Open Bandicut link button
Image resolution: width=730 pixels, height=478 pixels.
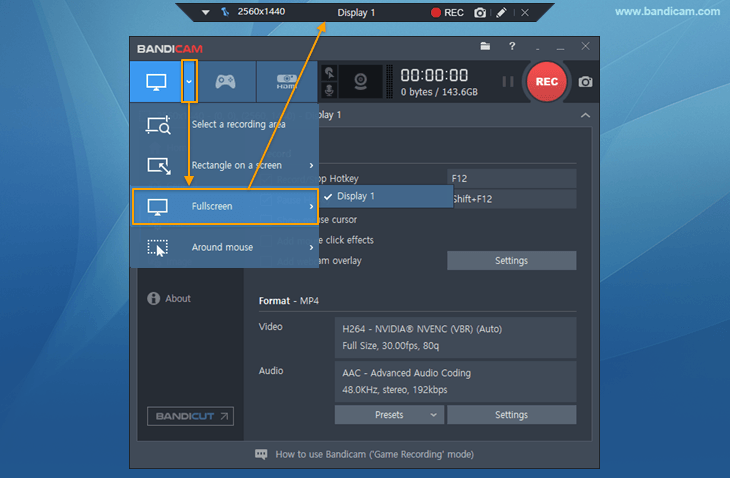190,416
